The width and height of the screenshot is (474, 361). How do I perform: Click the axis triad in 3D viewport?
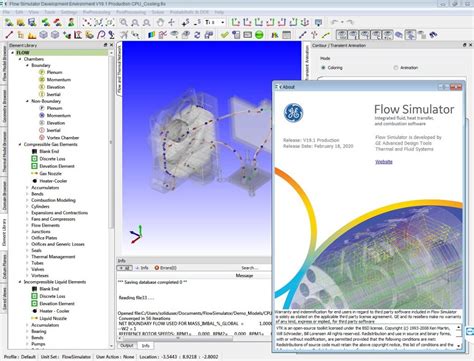136,234
